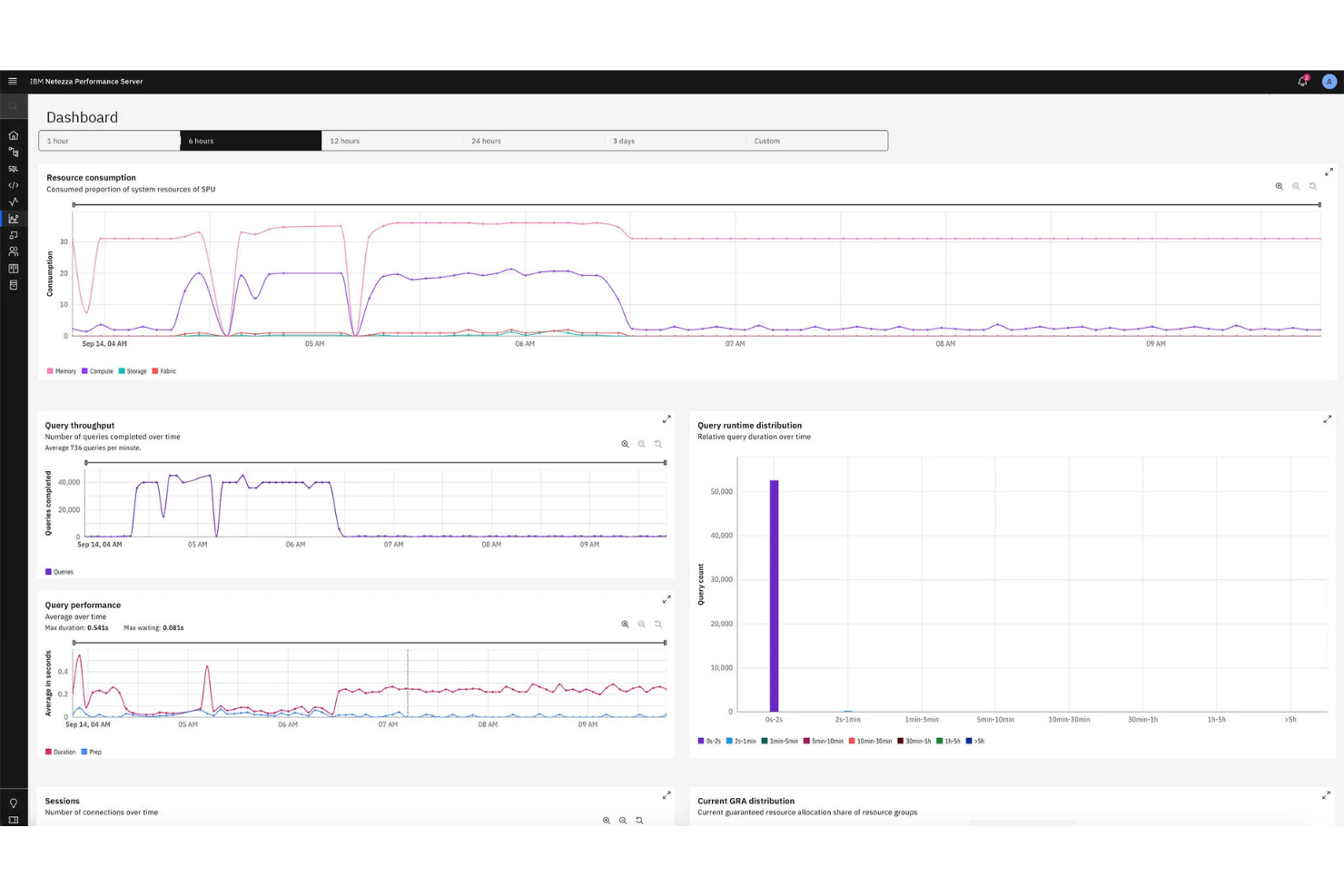
Task: Select the Home icon in sidebar
Action: point(13,134)
